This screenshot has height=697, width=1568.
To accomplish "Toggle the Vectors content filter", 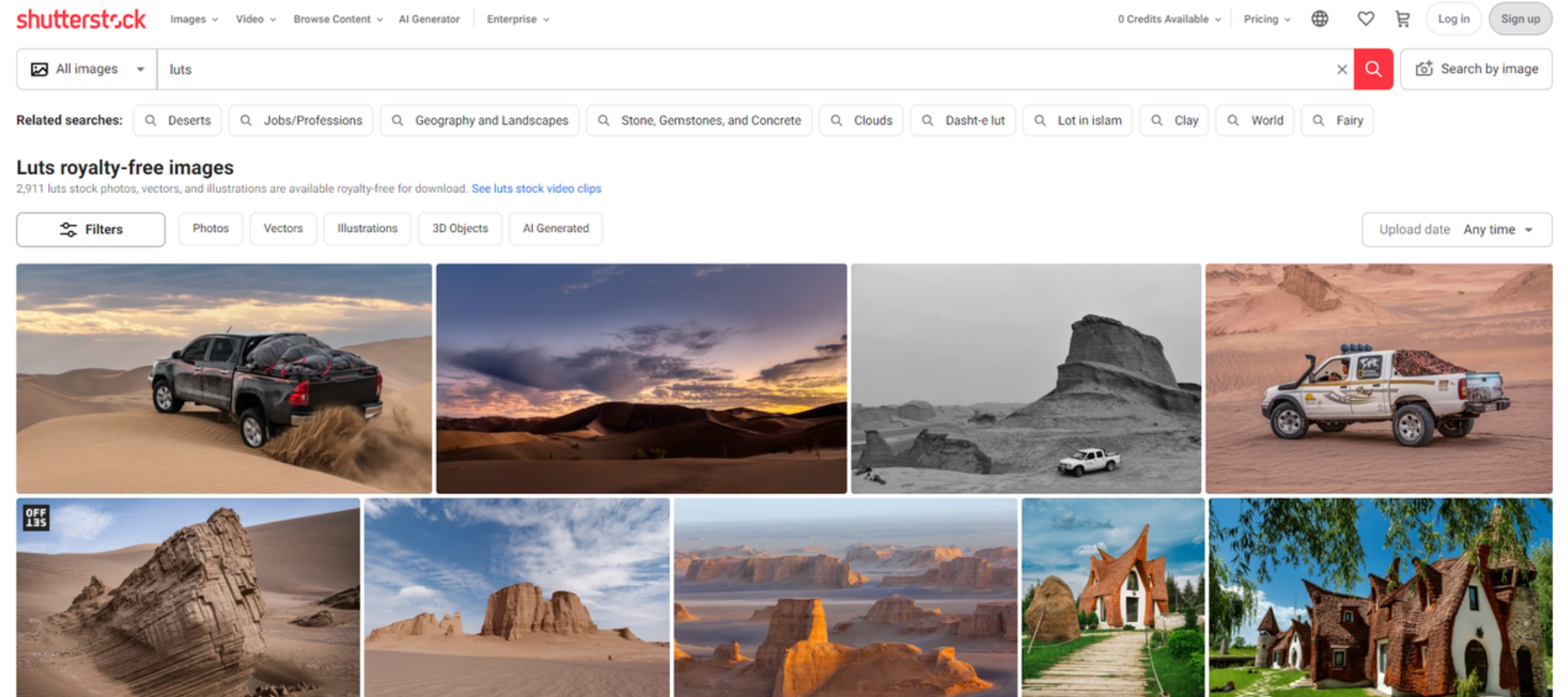I will (283, 228).
